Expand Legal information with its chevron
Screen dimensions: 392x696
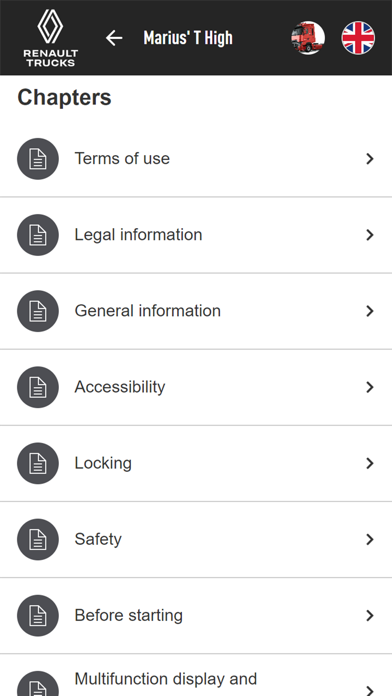[370, 235]
